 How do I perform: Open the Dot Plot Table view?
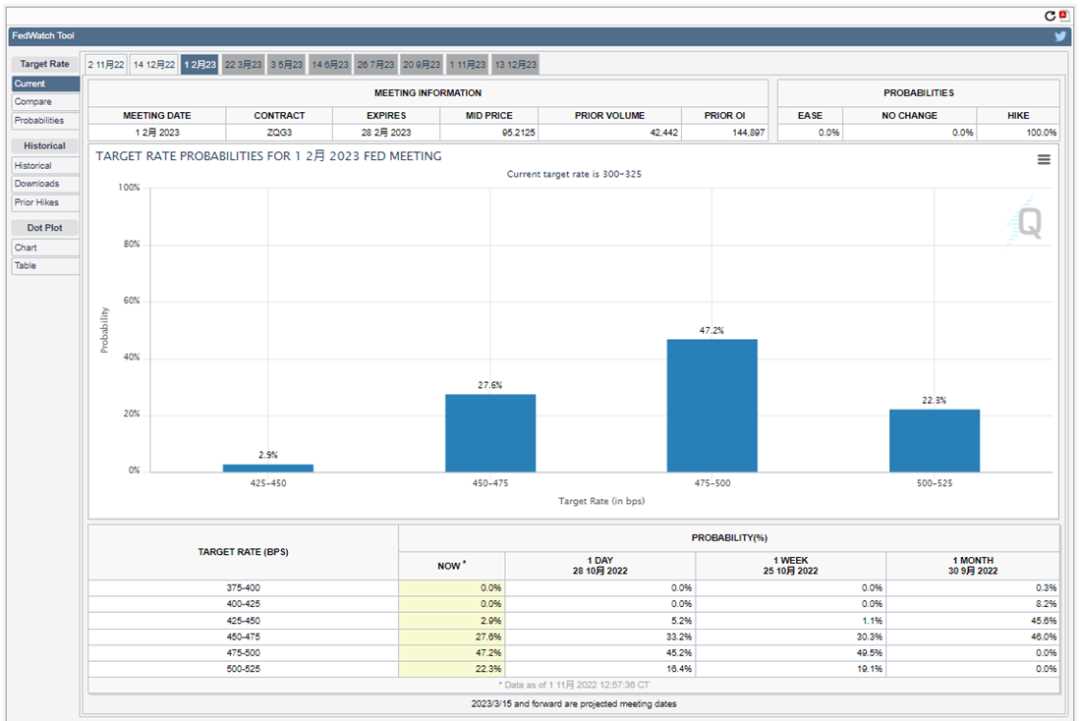26,266
